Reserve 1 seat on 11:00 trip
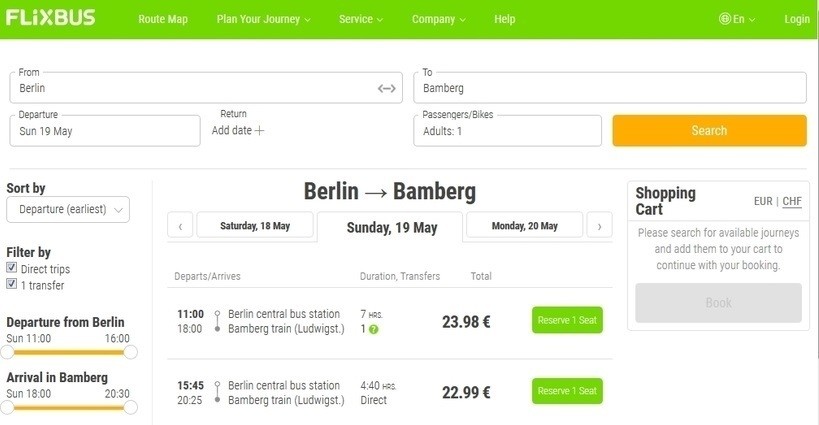This screenshot has height=425, width=819. pos(567,320)
